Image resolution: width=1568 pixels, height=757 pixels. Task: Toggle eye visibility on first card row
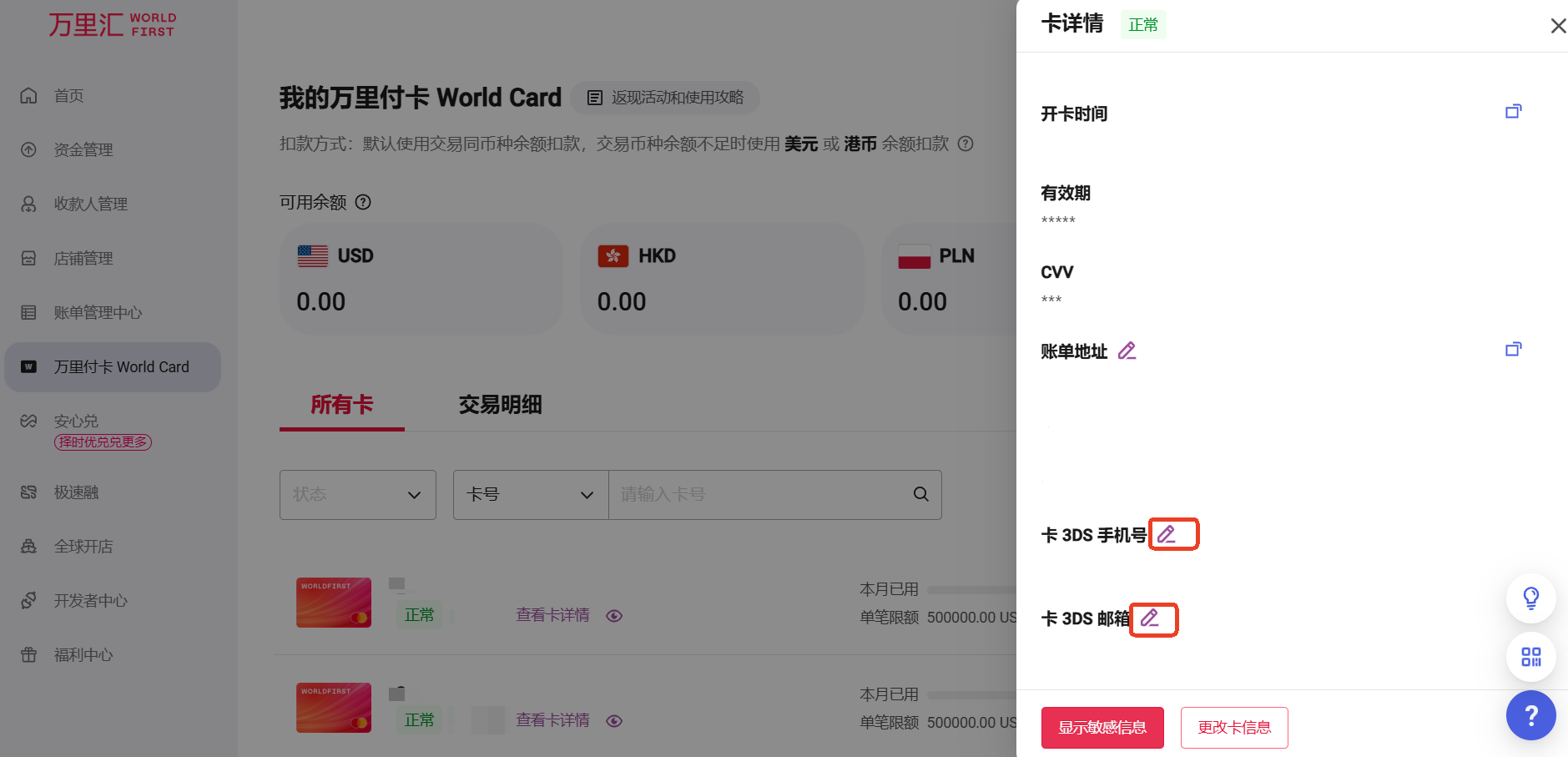tap(614, 616)
